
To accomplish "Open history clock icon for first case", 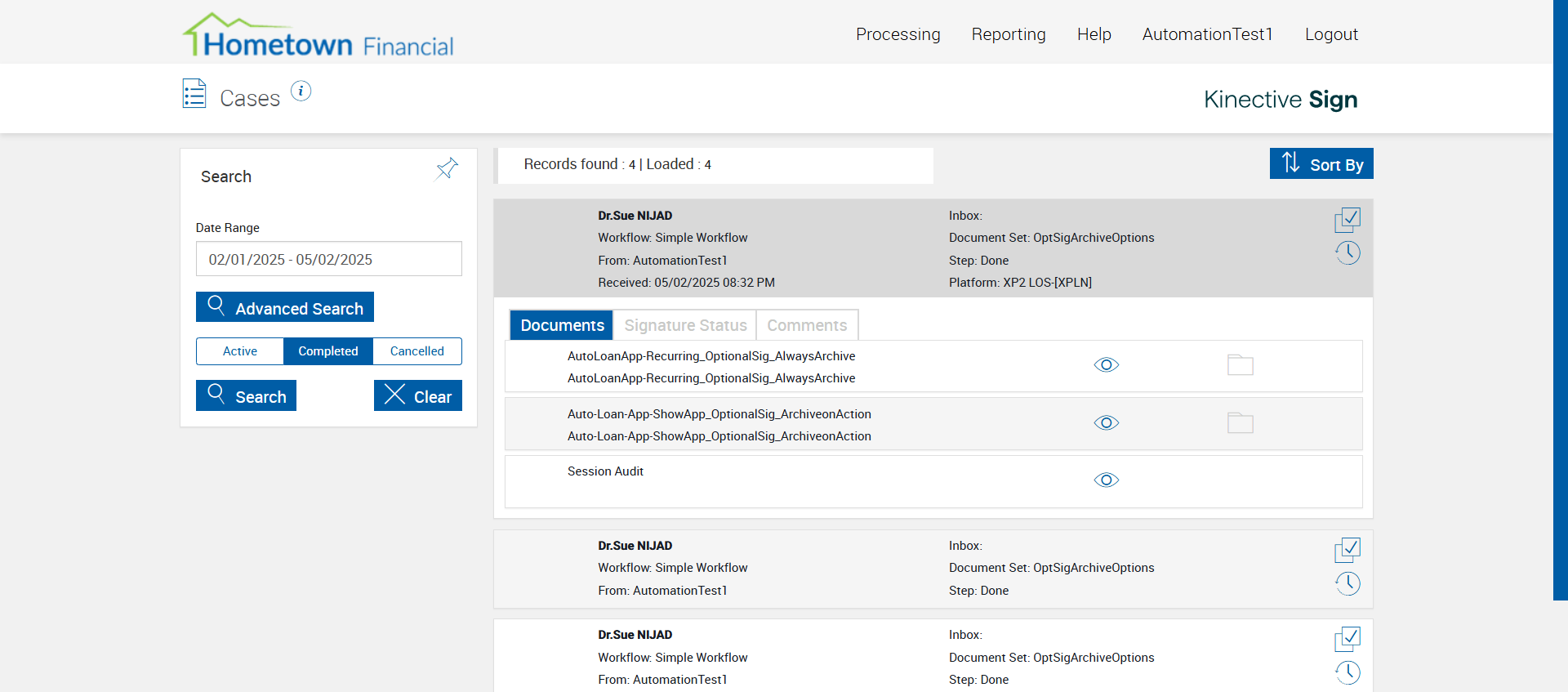I will tap(1347, 252).
